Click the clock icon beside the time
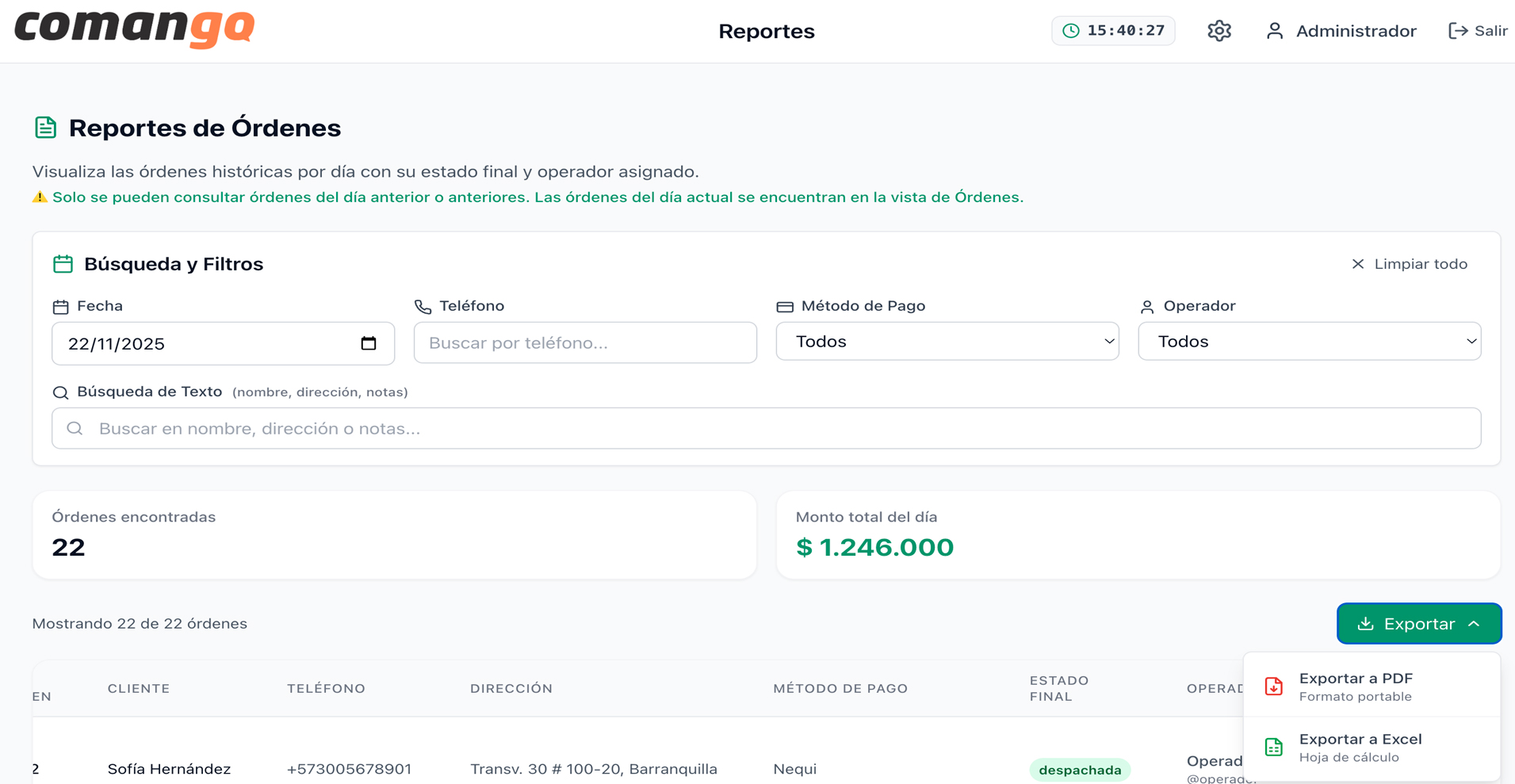Screen dimensions: 1515x784 click(1071, 31)
